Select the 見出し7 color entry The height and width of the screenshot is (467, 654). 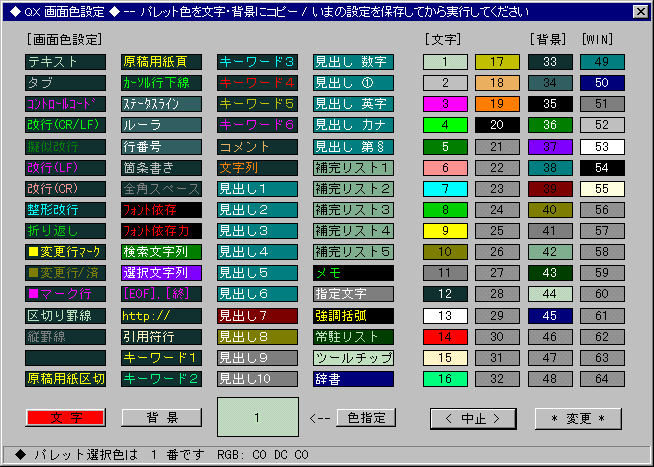(257, 315)
